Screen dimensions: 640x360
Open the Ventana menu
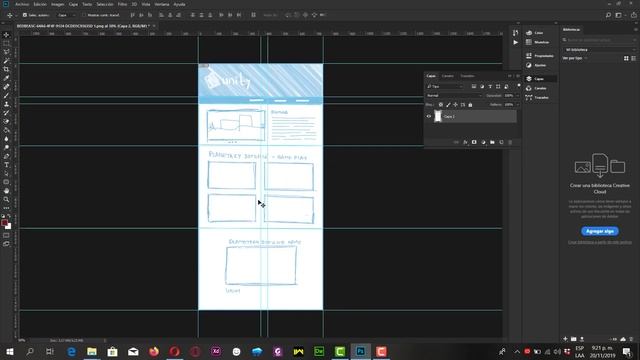click(162, 4)
